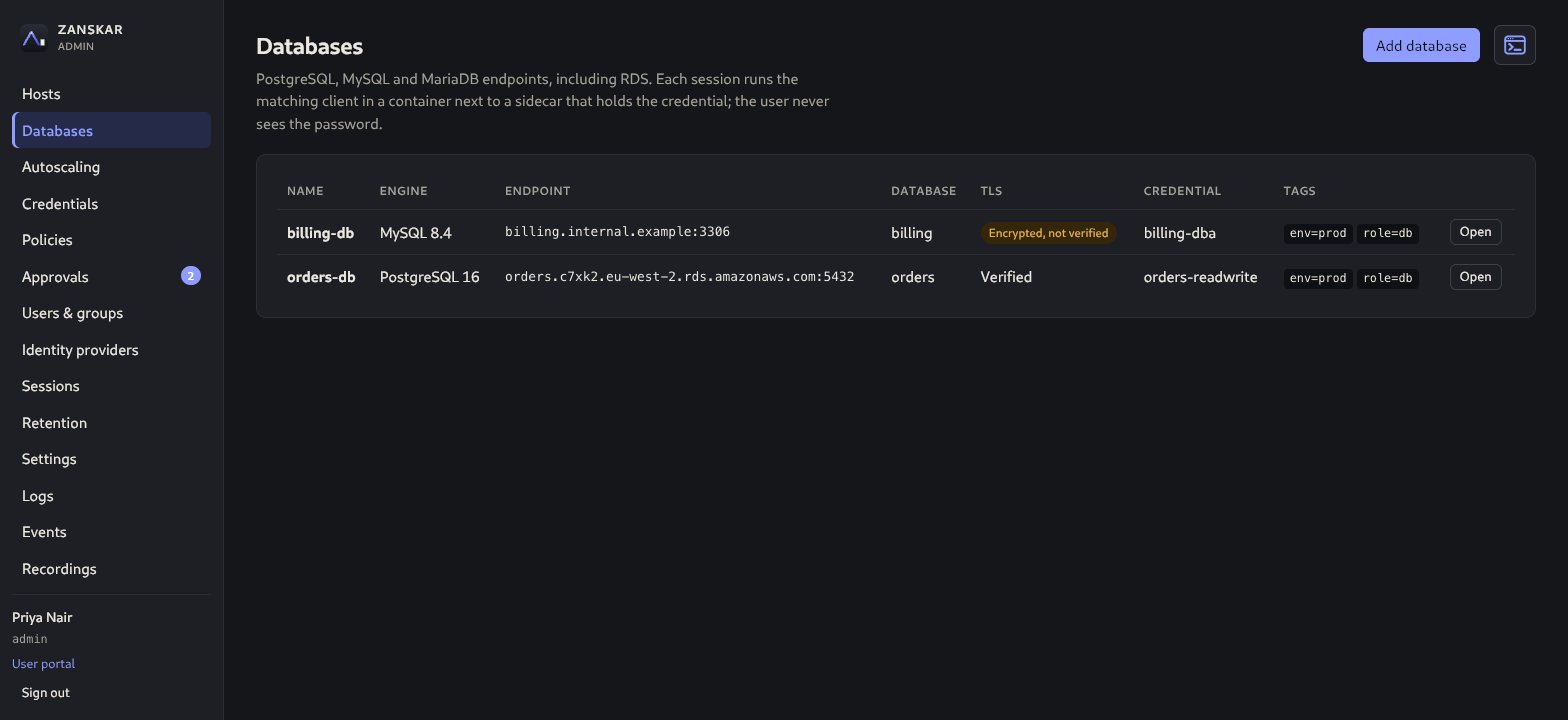View Sessions in sidebar

pyautogui.click(x=111, y=386)
